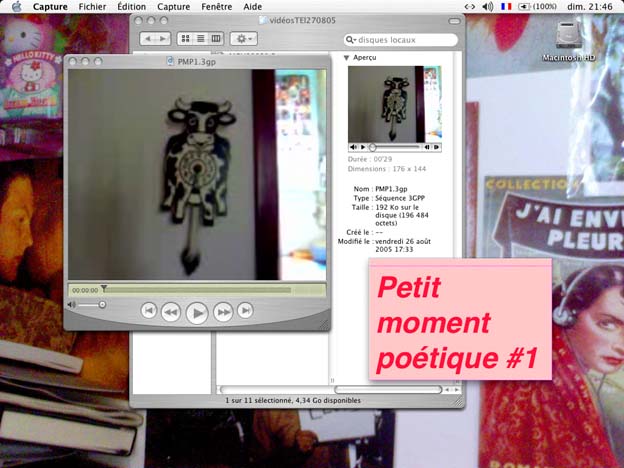Click Dimensions : 176 x 144 text
The height and width of the screenshot is (468, 624).
[387, 169]
